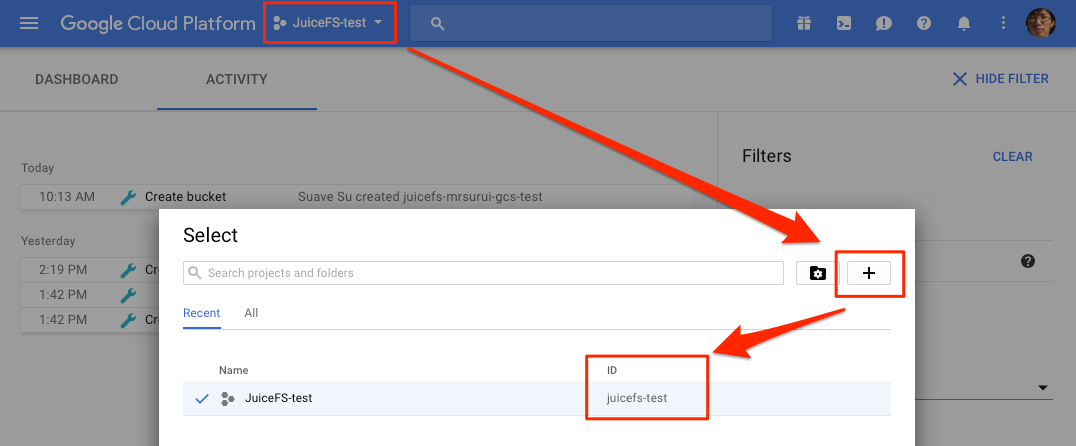Click the manage resources folder icon

pyautogui.click(x=817, y=273)
